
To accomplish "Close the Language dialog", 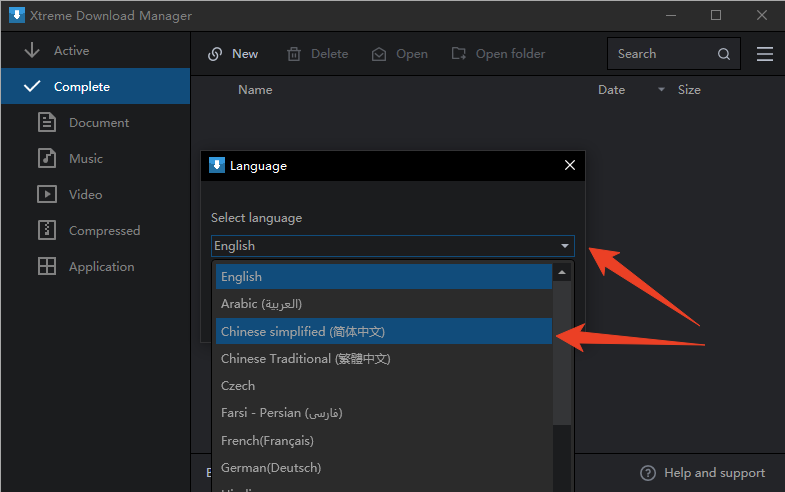I will click(570, 166).
